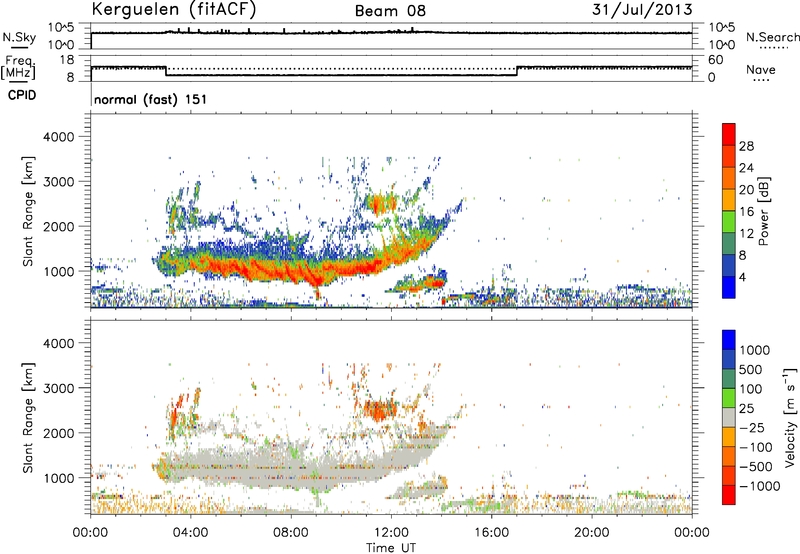Click the '16:00' time axis tick label
Screen dimensions: 800x554
tap(491, 533)
